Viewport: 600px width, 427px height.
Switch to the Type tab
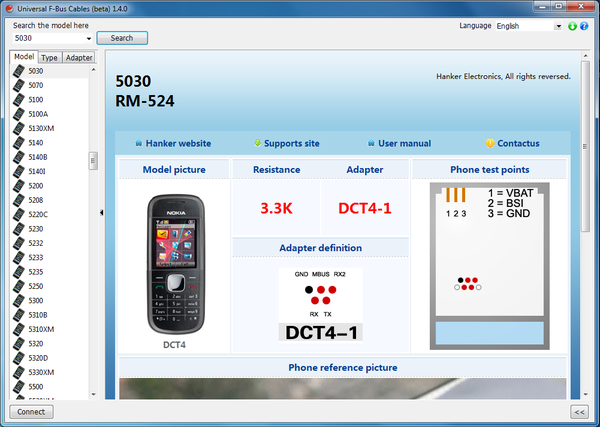pyautogui.click(x=49, y=58)
